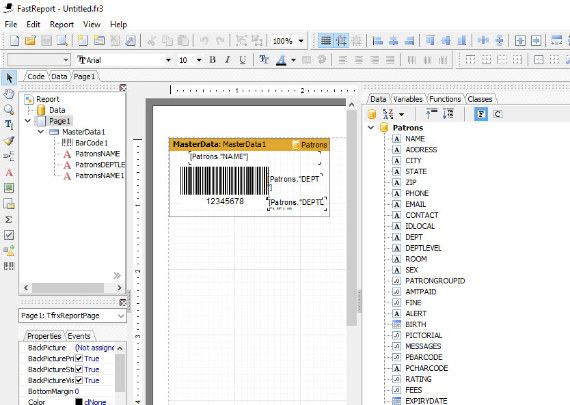
Task: Switch to the Code tab
Action: pyautogui.click(x=36, y=76)
